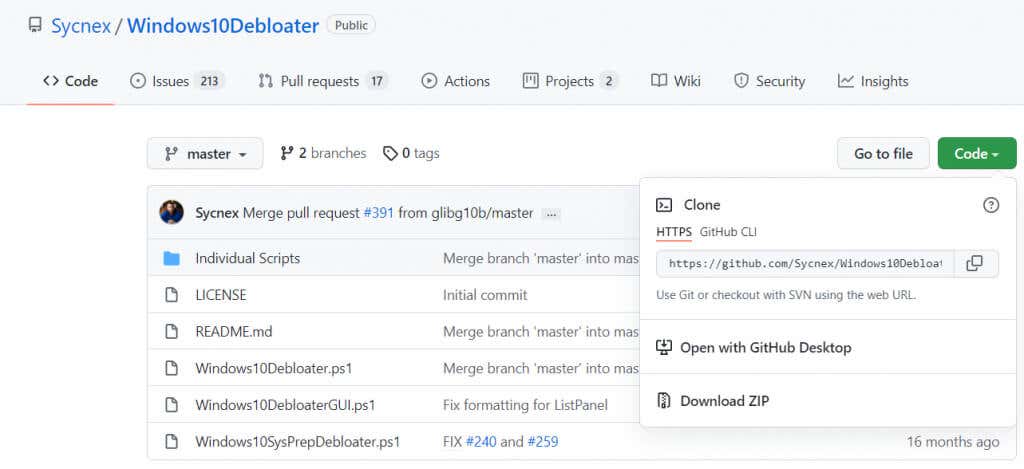Toggle the green Code dropdown button
The height and width of the screenshot is (469, 1024).
[x=977, y=154]
